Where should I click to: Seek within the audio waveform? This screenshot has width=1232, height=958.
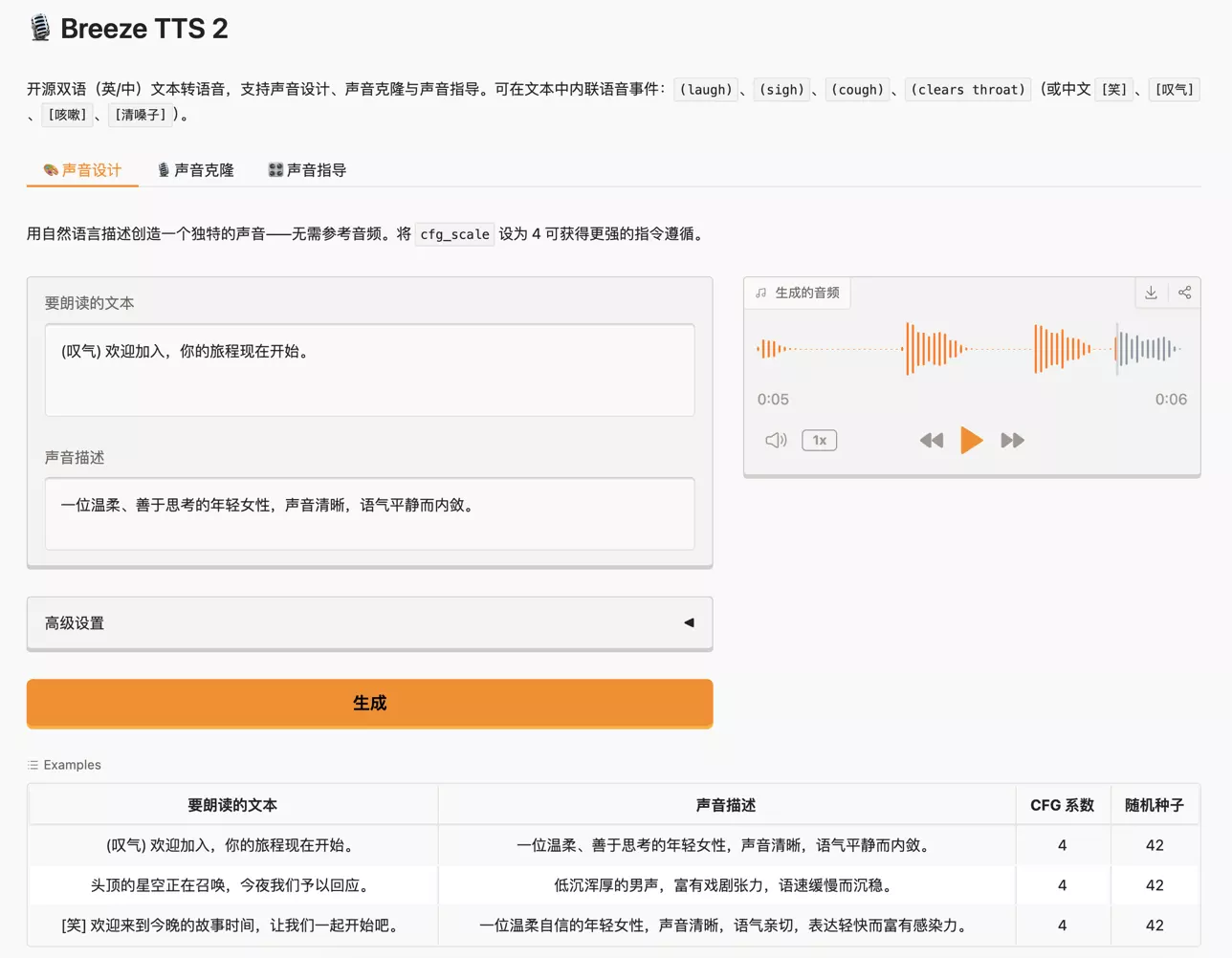970,349
